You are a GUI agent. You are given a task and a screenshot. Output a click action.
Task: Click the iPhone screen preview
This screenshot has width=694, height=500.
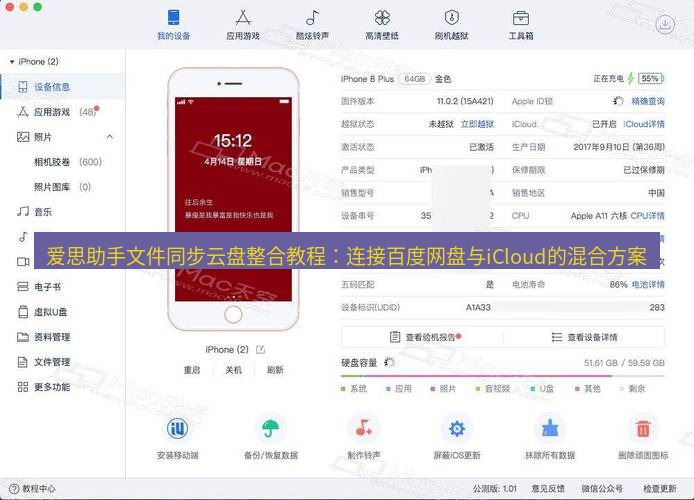[233, 199]
